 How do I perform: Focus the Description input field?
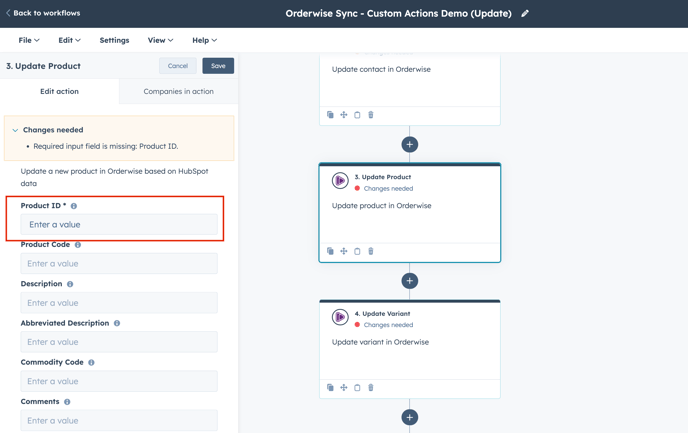[x=119, y=303]
